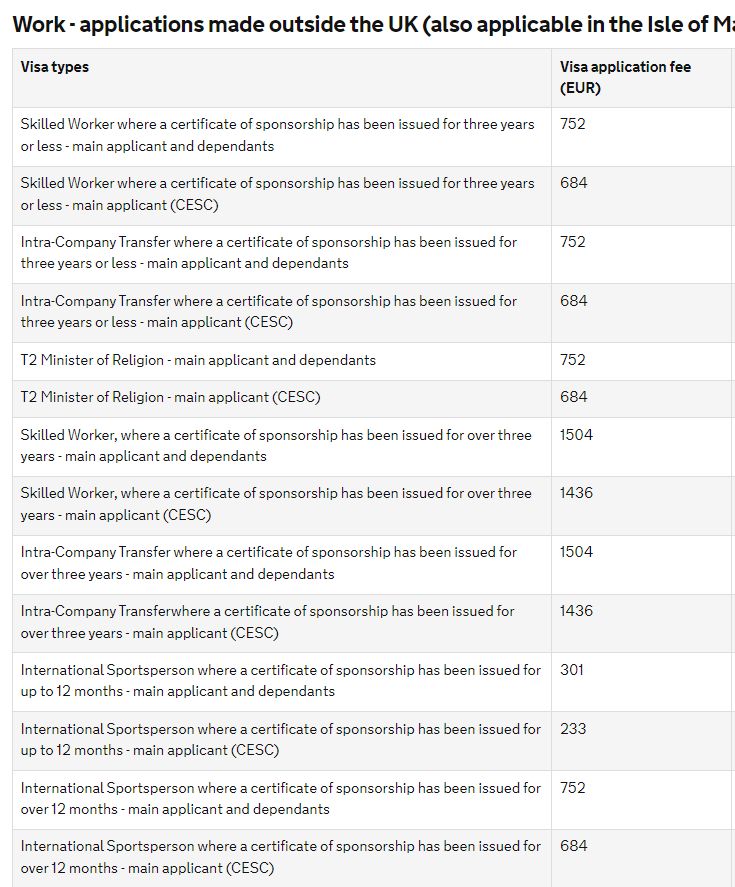This screenshot has width=735, height=887.
Task: Click the International Sportsperson up to 12 months dependants description
Action: coord(280,681)
